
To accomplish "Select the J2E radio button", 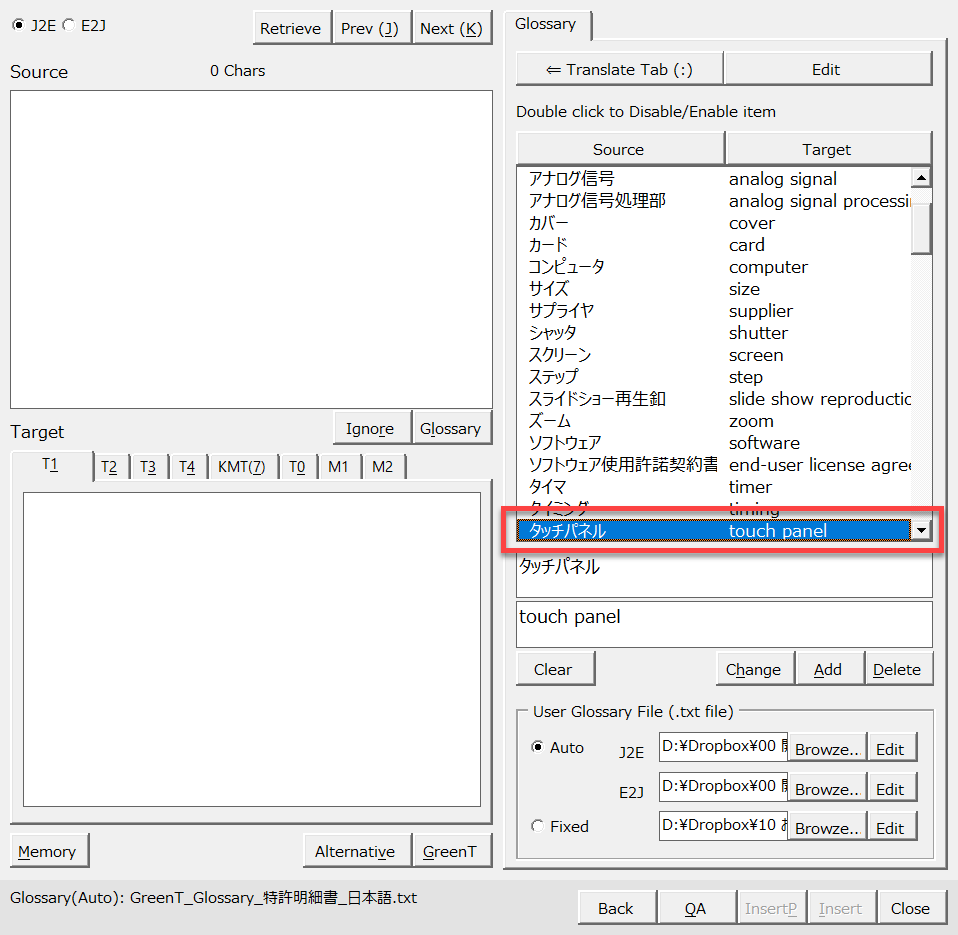I will (x=18, y=26).
